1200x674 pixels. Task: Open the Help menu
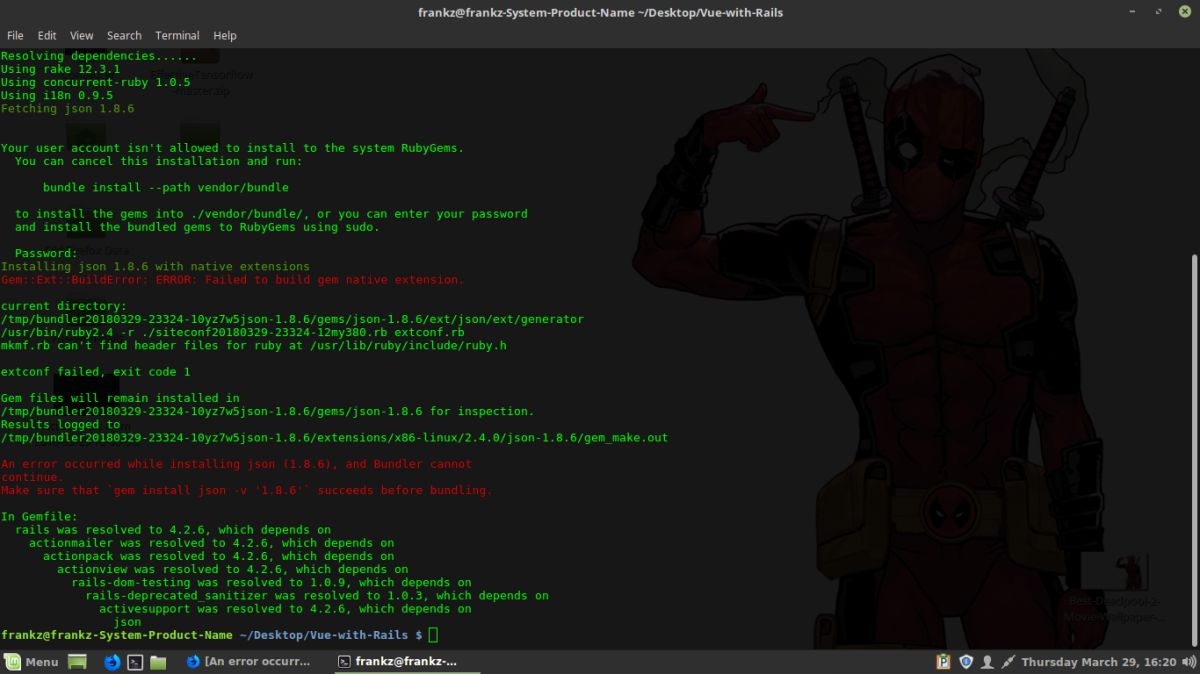(x=225, y=35)
